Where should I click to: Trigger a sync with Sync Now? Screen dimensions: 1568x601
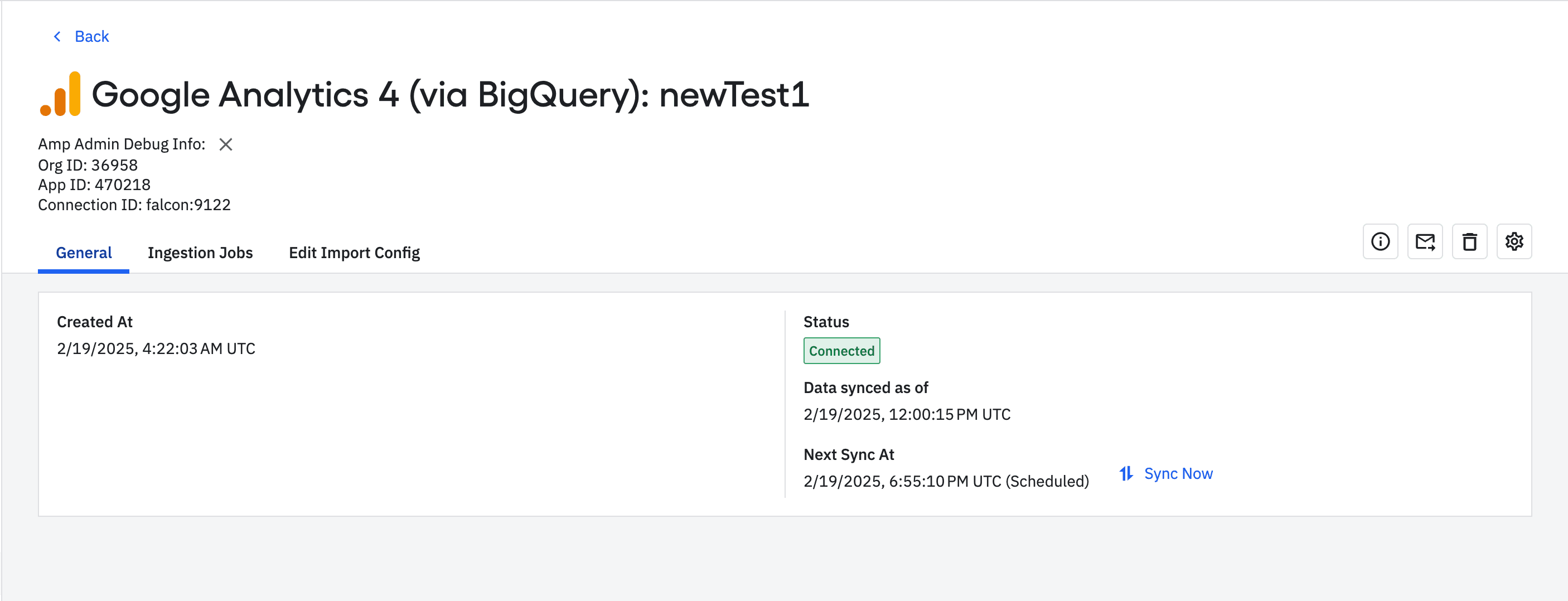tap(1178, 473)
